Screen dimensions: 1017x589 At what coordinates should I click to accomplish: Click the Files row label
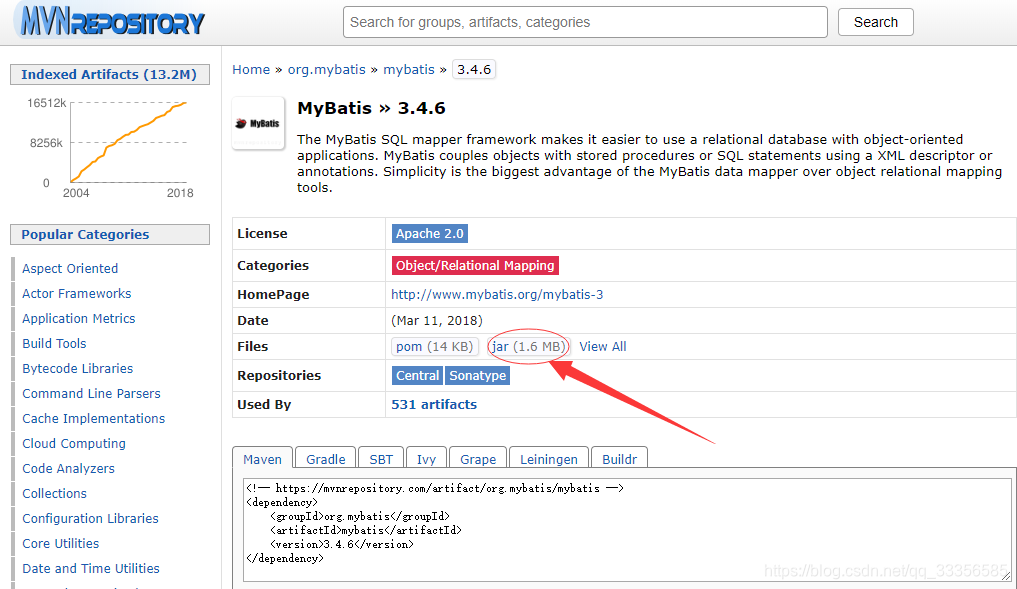tap(252, 346)
